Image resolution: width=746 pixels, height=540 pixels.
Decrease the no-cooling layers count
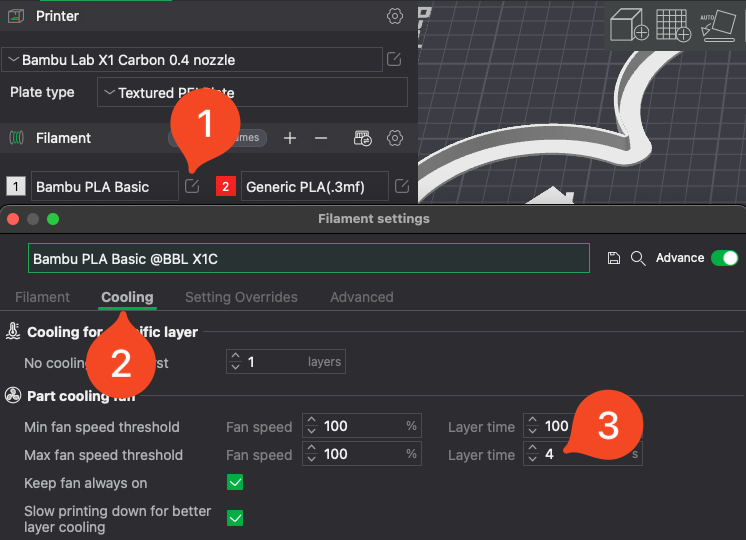[236, 367]
